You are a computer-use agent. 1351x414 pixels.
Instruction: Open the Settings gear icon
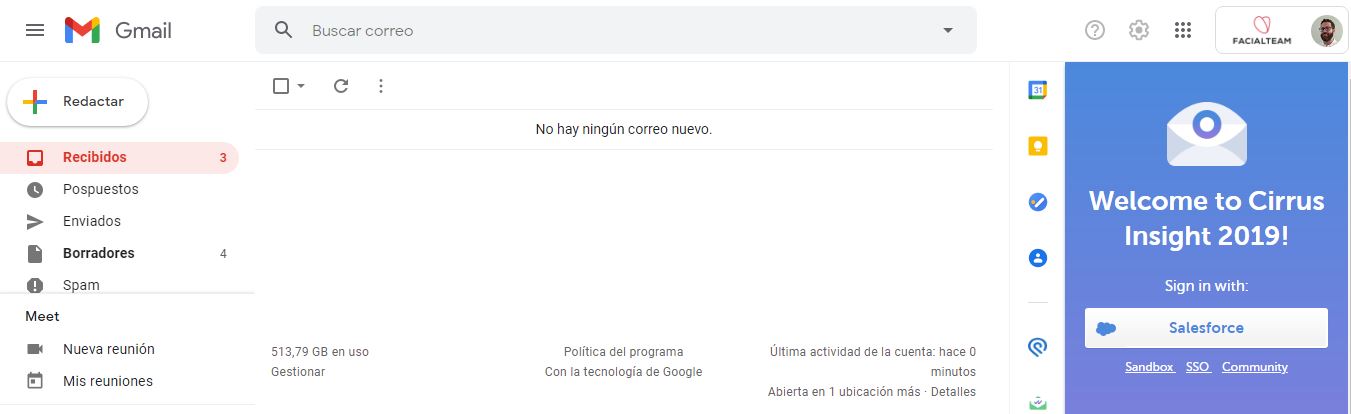tap(1139, 30)
